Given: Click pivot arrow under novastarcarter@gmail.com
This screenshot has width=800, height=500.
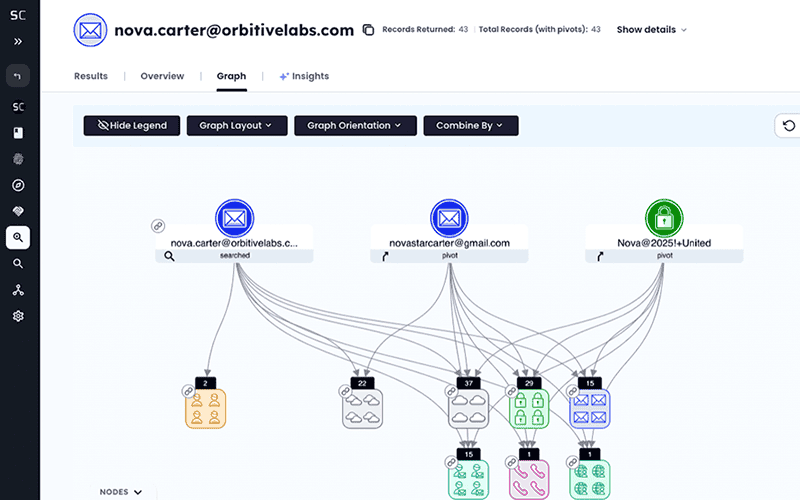Looking at the screenshot, I should point(385,256).
